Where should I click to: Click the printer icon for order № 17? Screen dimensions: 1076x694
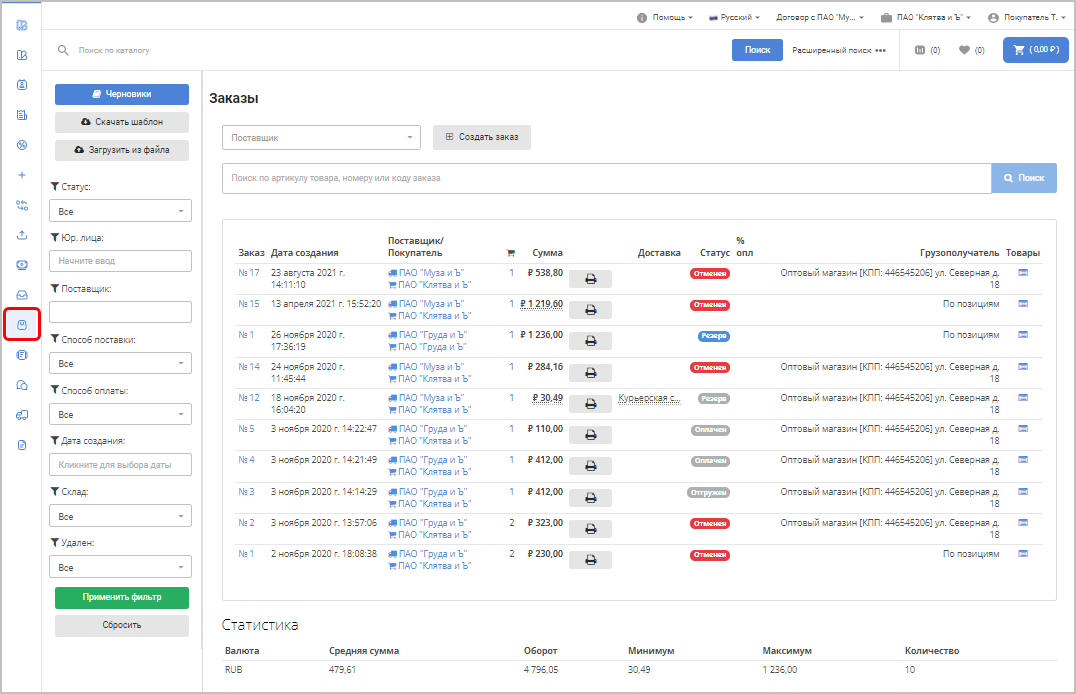590,279
